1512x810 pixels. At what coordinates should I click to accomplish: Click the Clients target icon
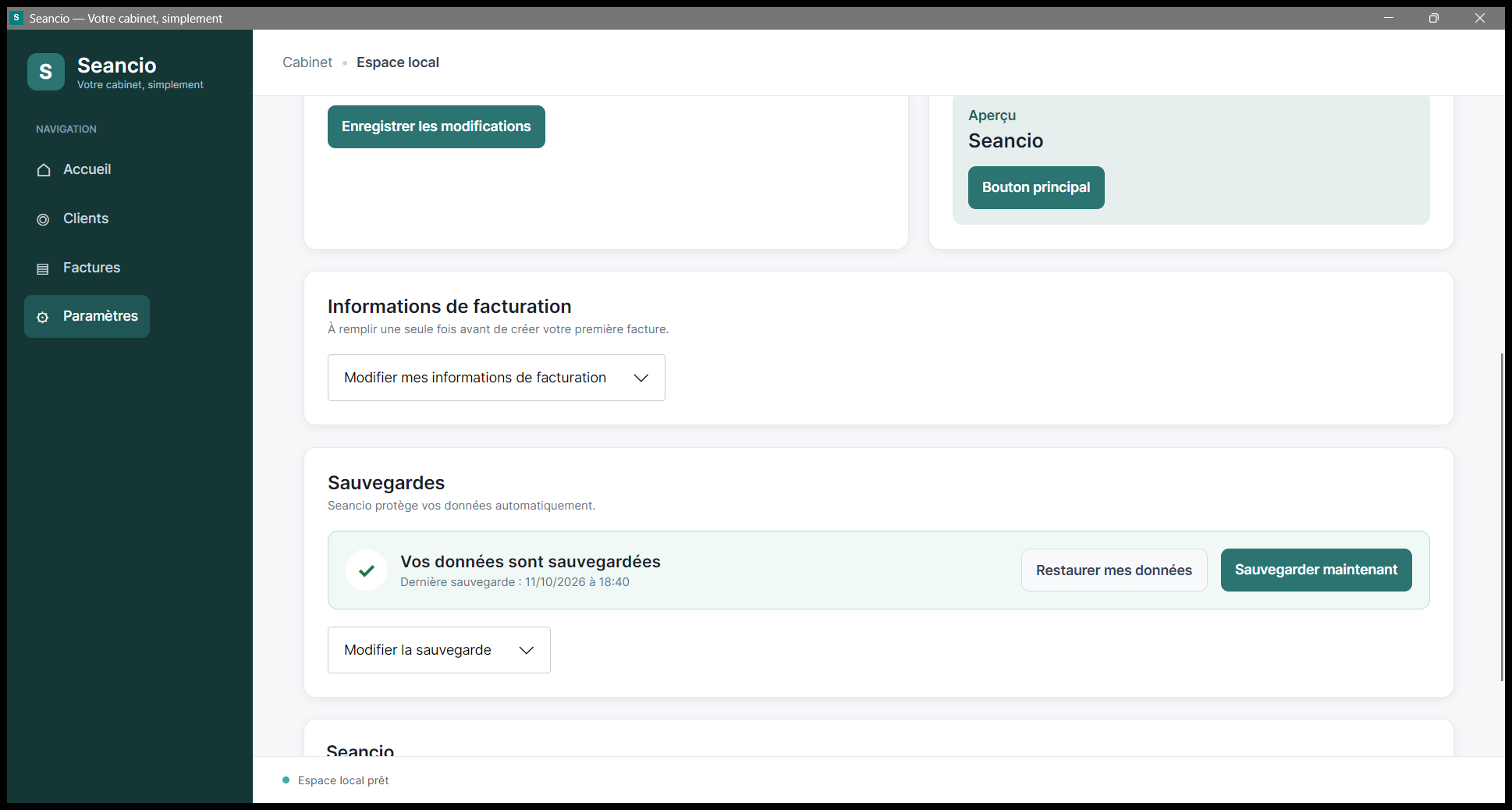coord(43,220)
